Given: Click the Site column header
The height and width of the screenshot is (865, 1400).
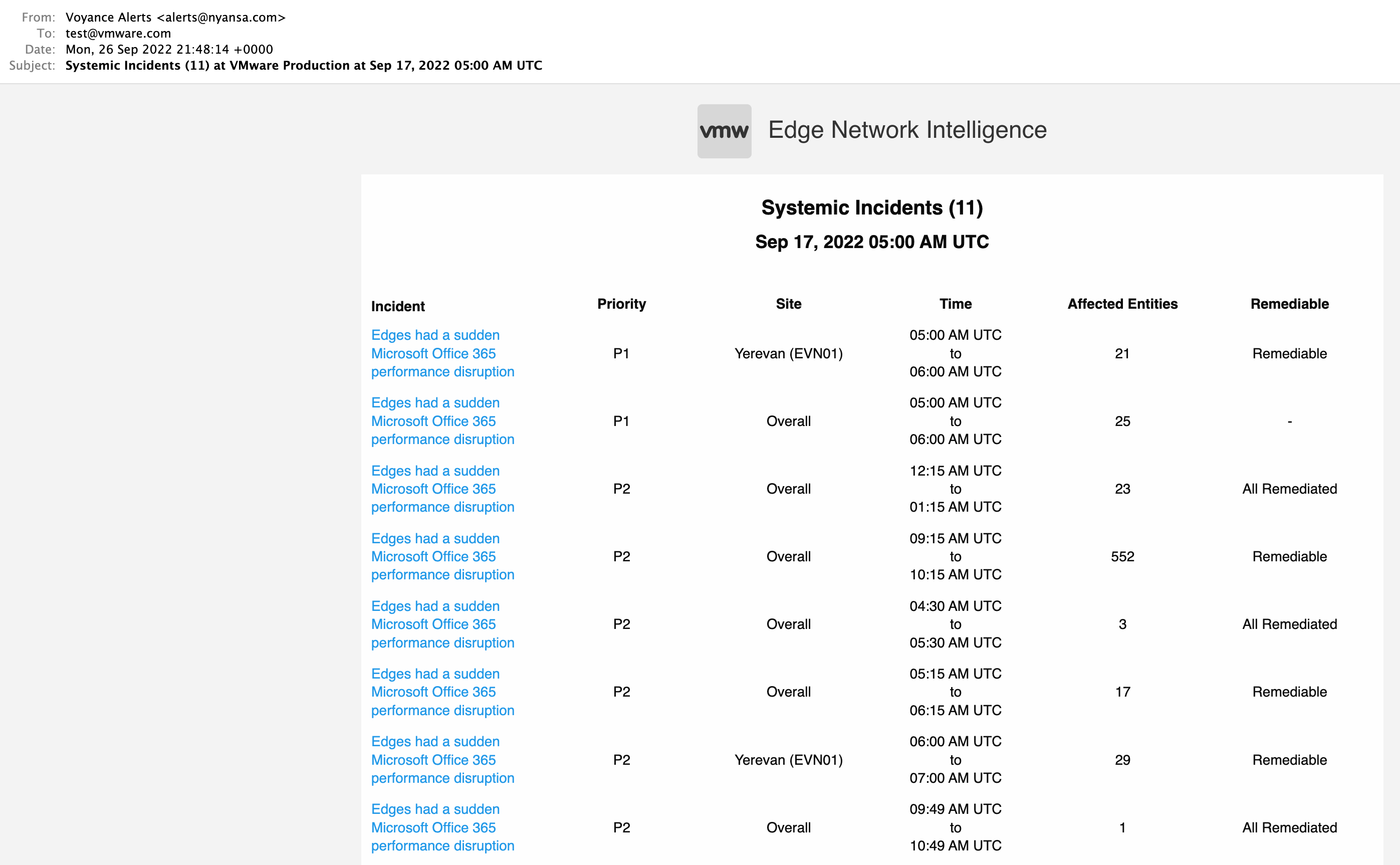Looking at the screenshot, I should tap(789, 304).
